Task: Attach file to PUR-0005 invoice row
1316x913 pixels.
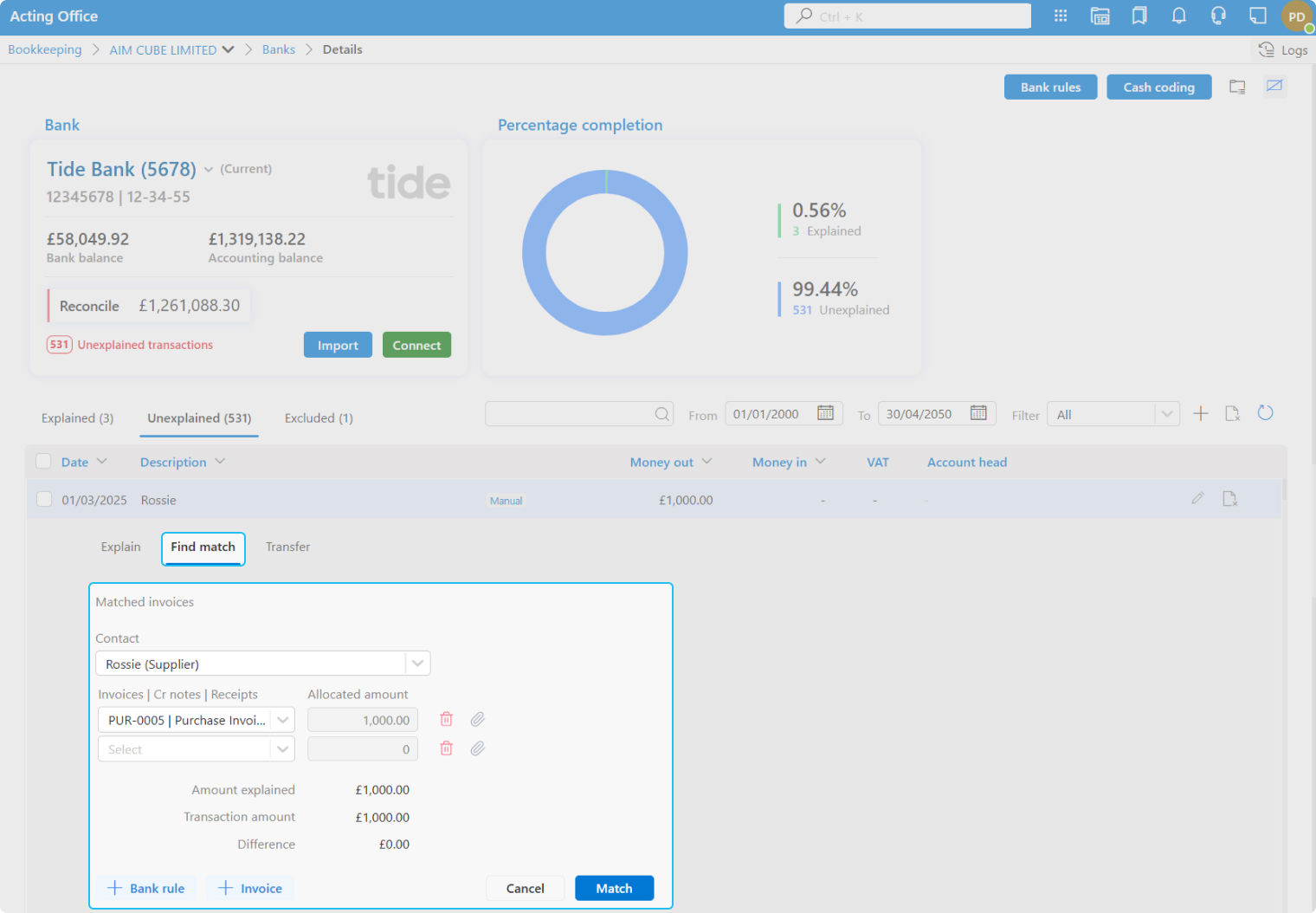Action: (477, 719)
